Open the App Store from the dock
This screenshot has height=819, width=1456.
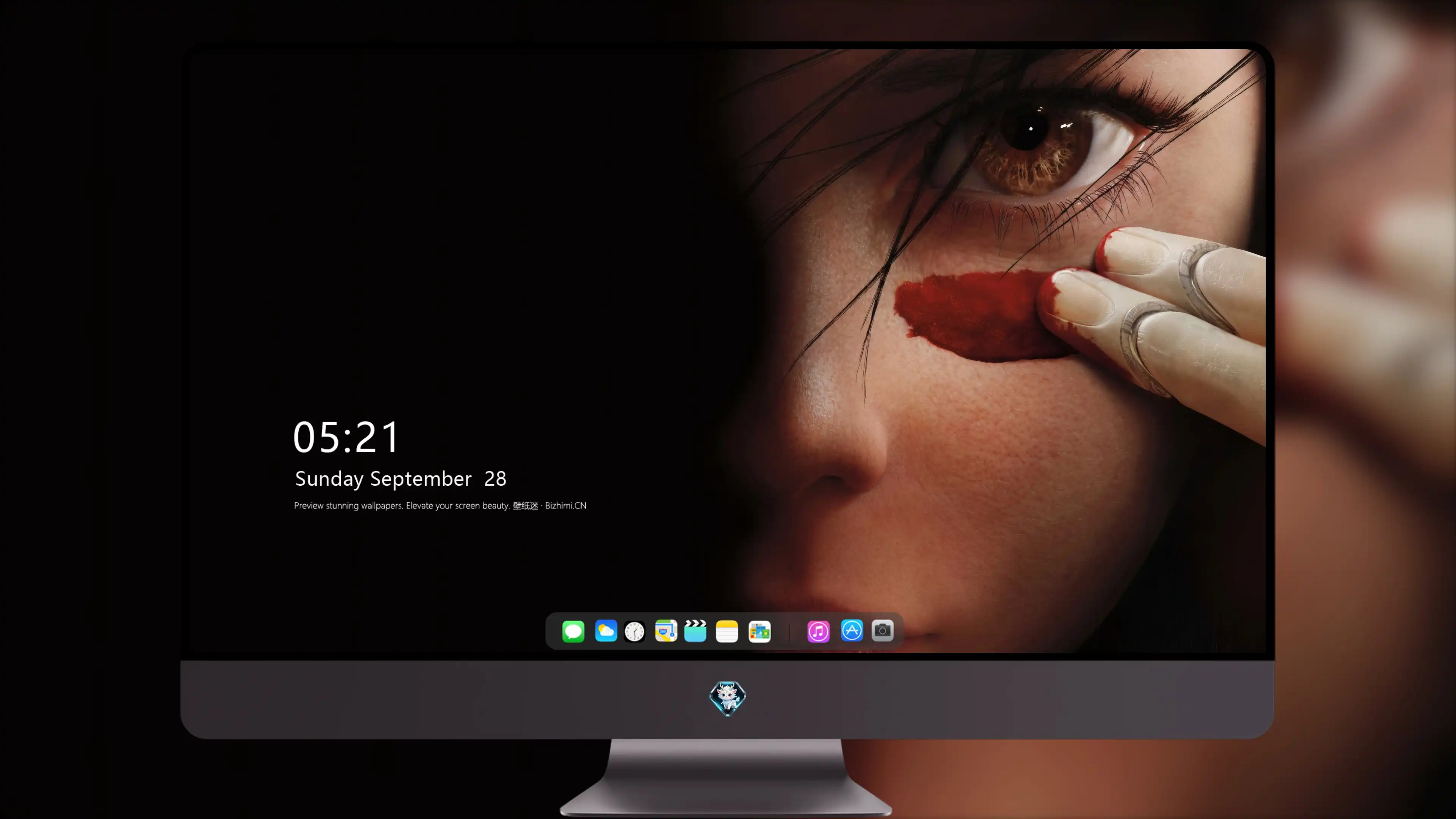[x=852, y=630]
